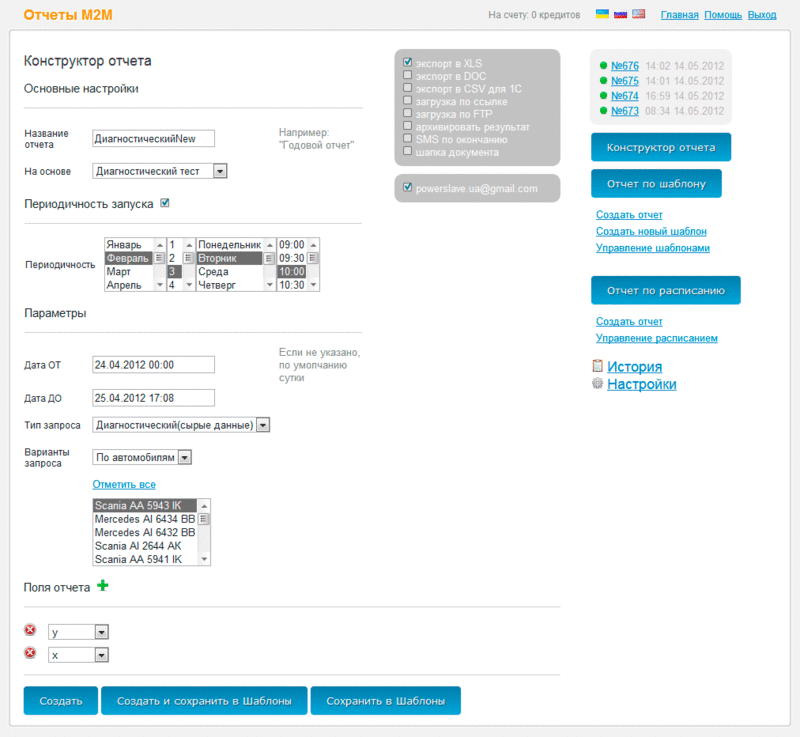This screenshot has width=800, height=737.
Task: Open 'Управление расписанием' link
Action: coord(657,338)
